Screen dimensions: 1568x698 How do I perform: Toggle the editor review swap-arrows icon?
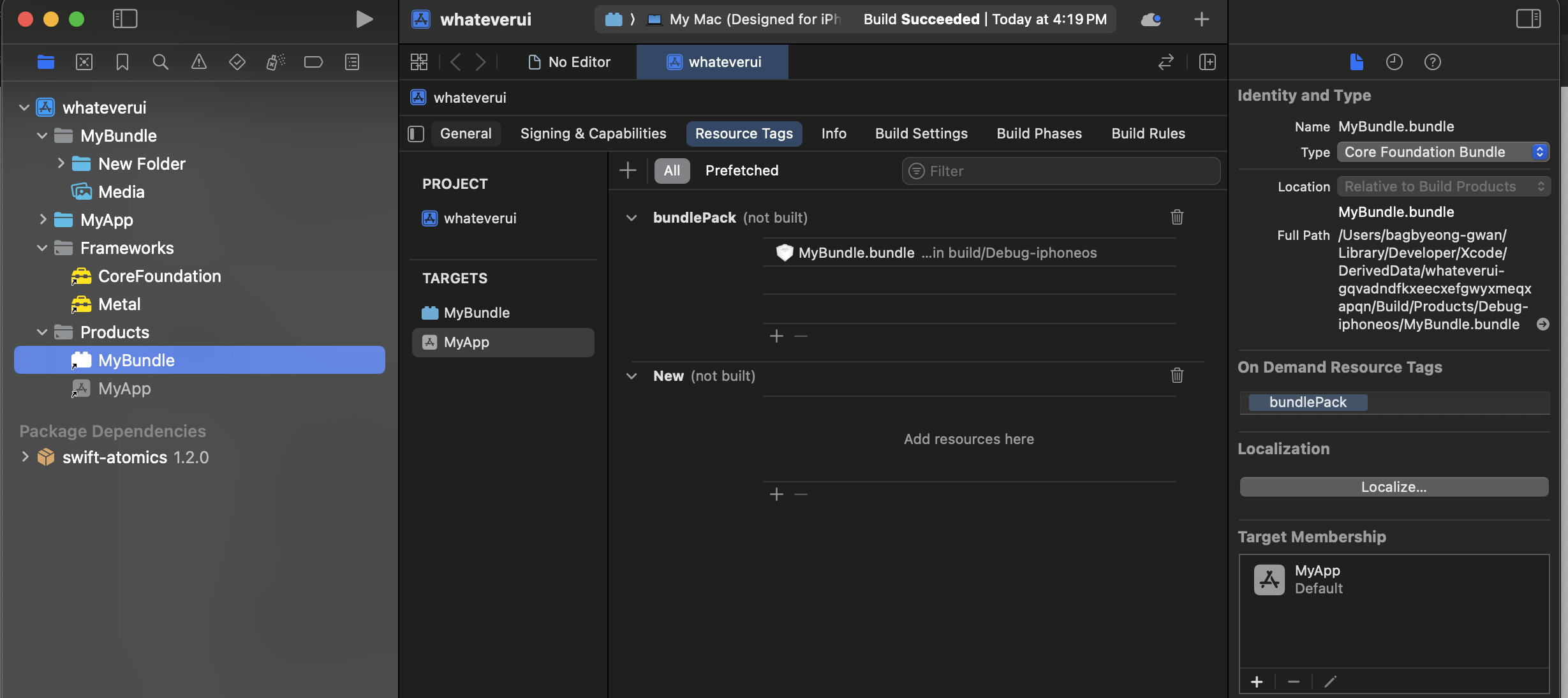1166,62
